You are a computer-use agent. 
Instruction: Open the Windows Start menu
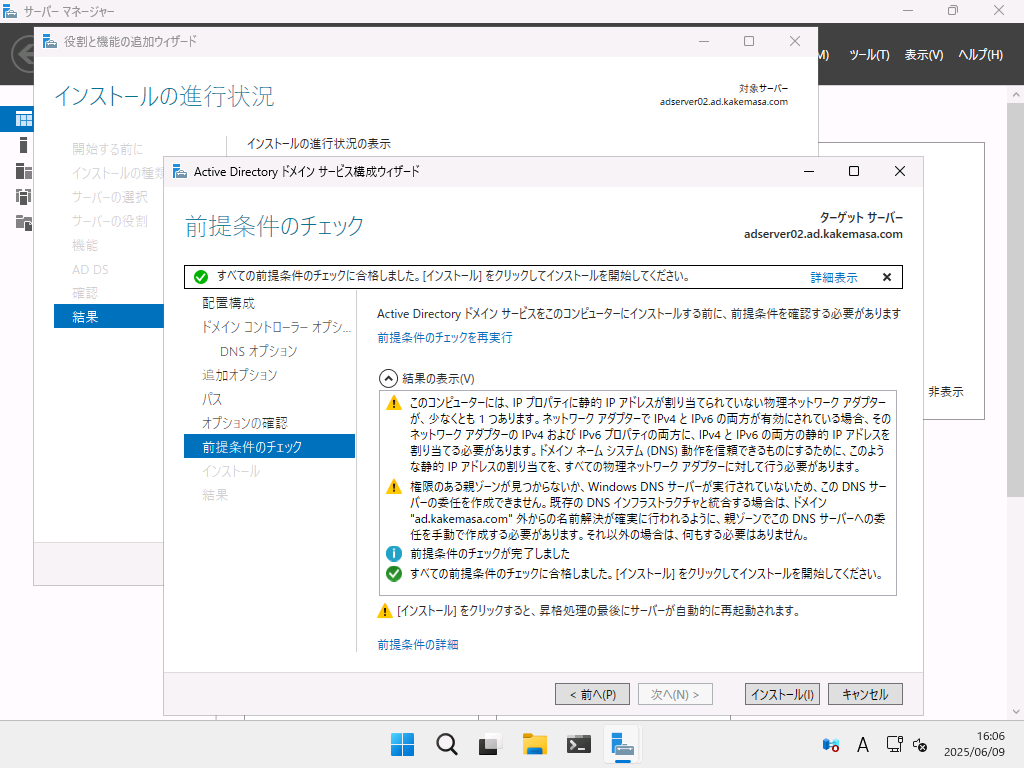tap(402, 744)
